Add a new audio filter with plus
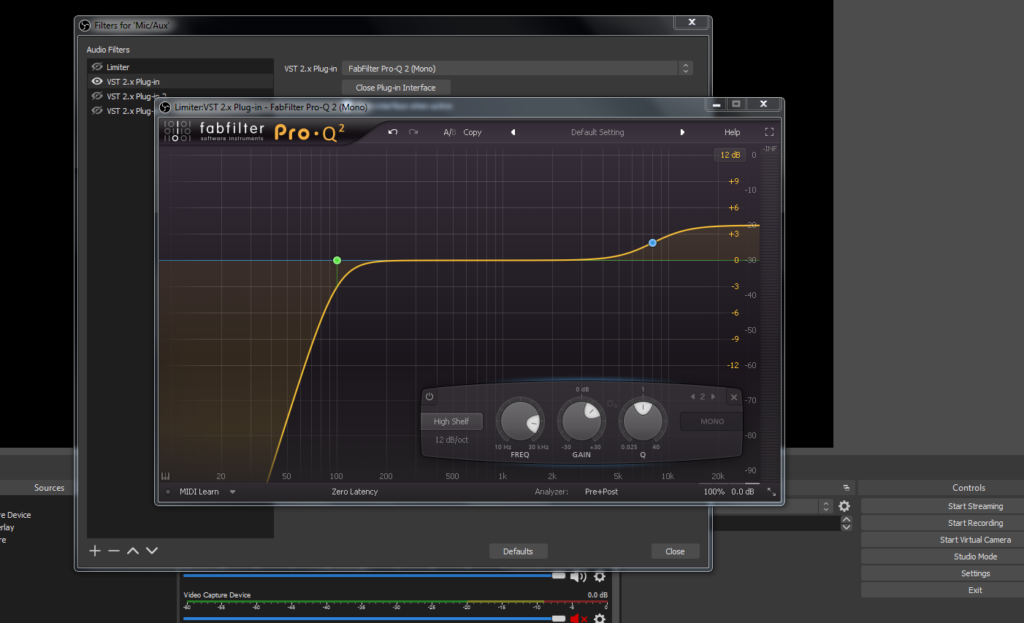Viewport: 1024px width, 623px height. point(95,551)
